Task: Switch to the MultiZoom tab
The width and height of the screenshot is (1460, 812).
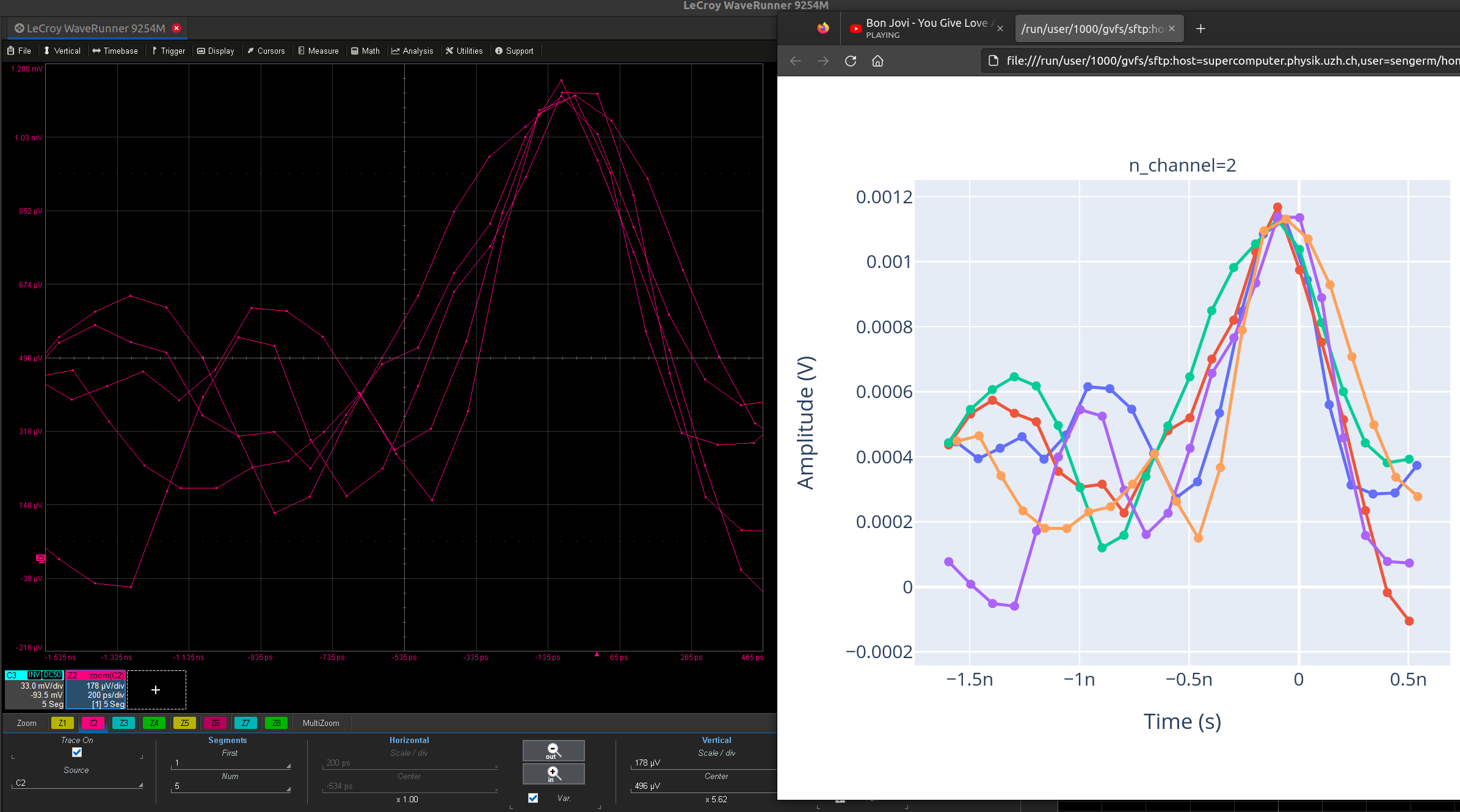Action: (x=321, y=723)
